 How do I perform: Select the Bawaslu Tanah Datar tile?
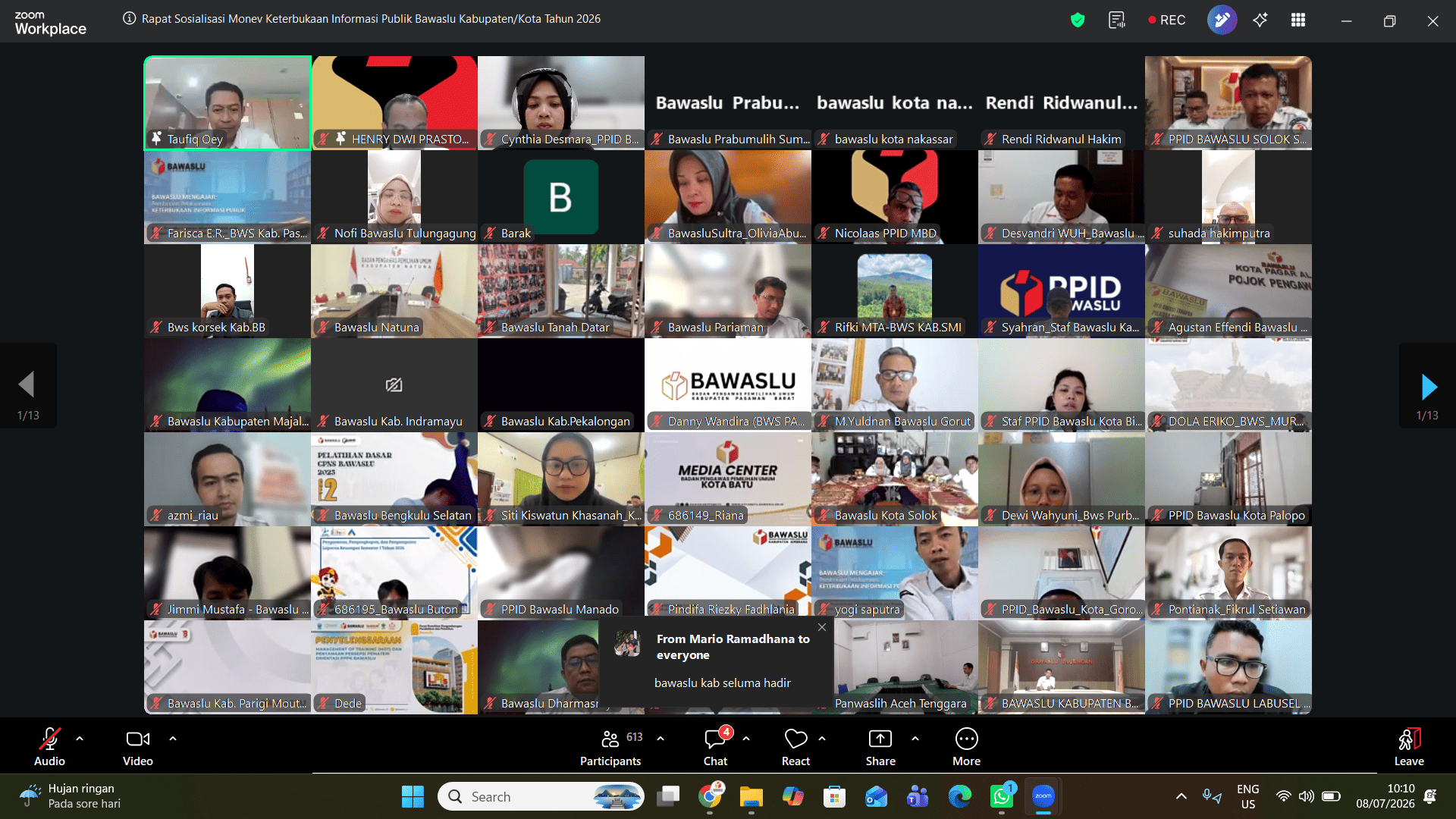(x=561, y=291)
